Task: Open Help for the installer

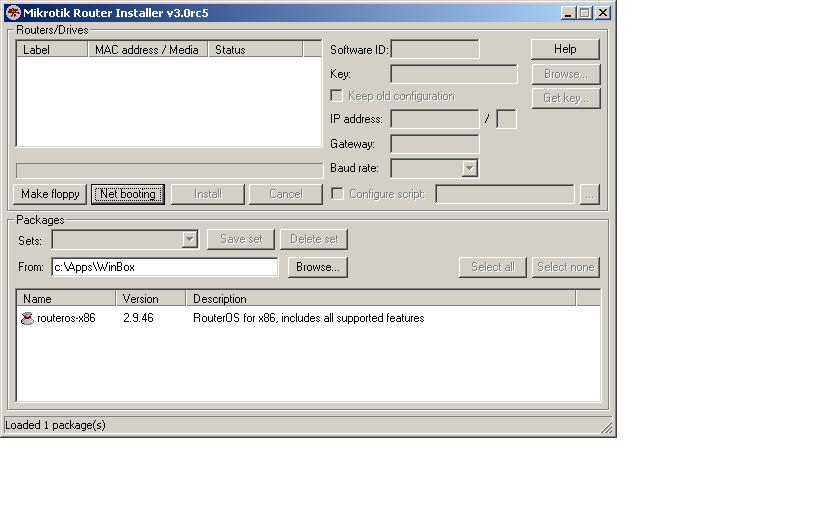Action: (565, 49)
